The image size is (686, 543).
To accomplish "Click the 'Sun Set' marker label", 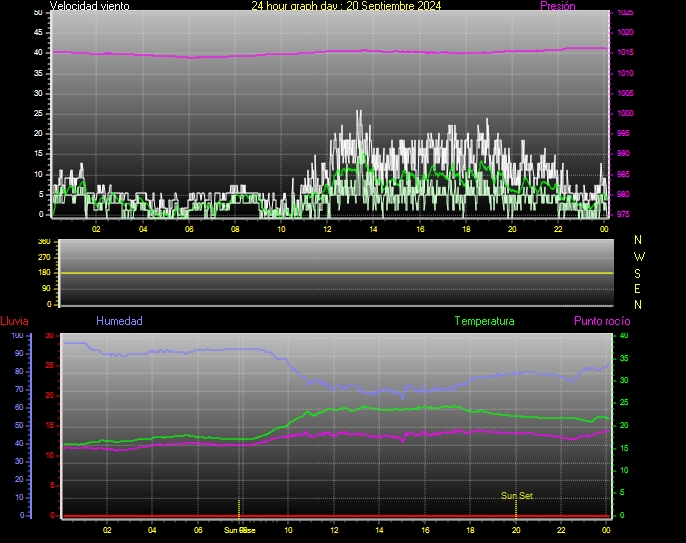I will 517,496.
